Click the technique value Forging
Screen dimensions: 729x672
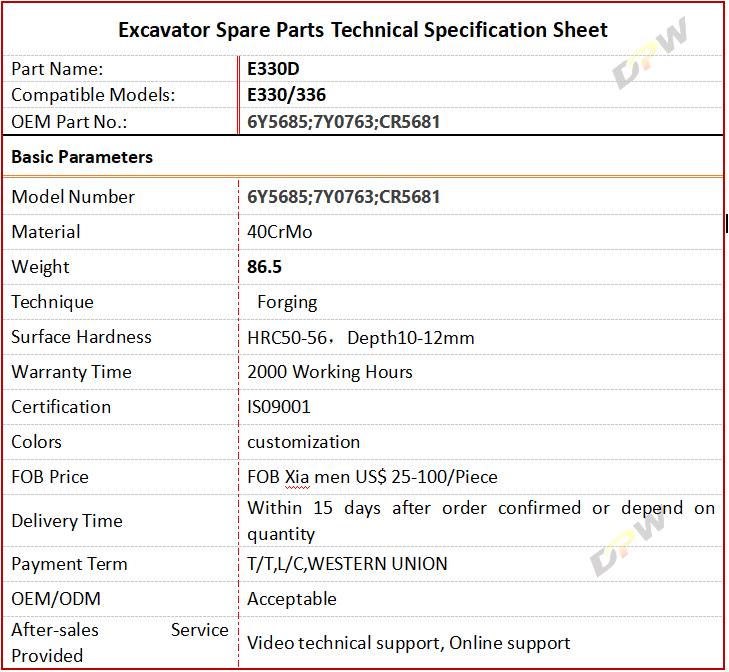click(x=287, y=303)
